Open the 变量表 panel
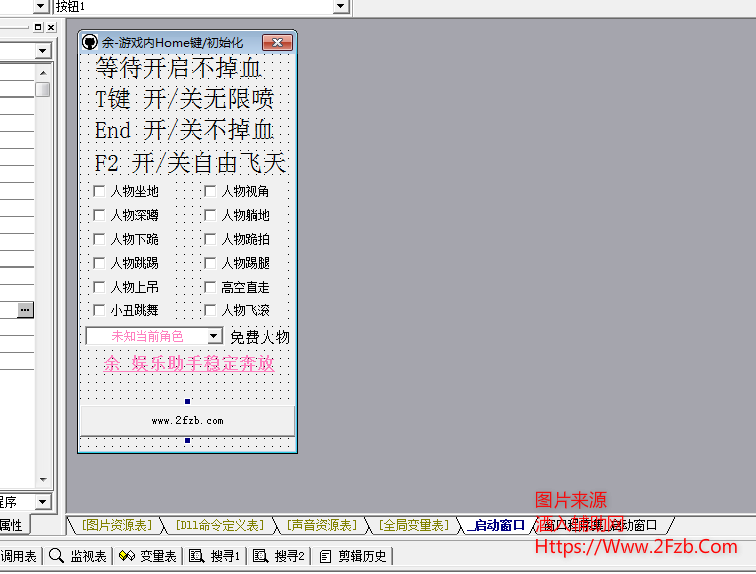The image size is (756, 574). (x=148, y=556)
